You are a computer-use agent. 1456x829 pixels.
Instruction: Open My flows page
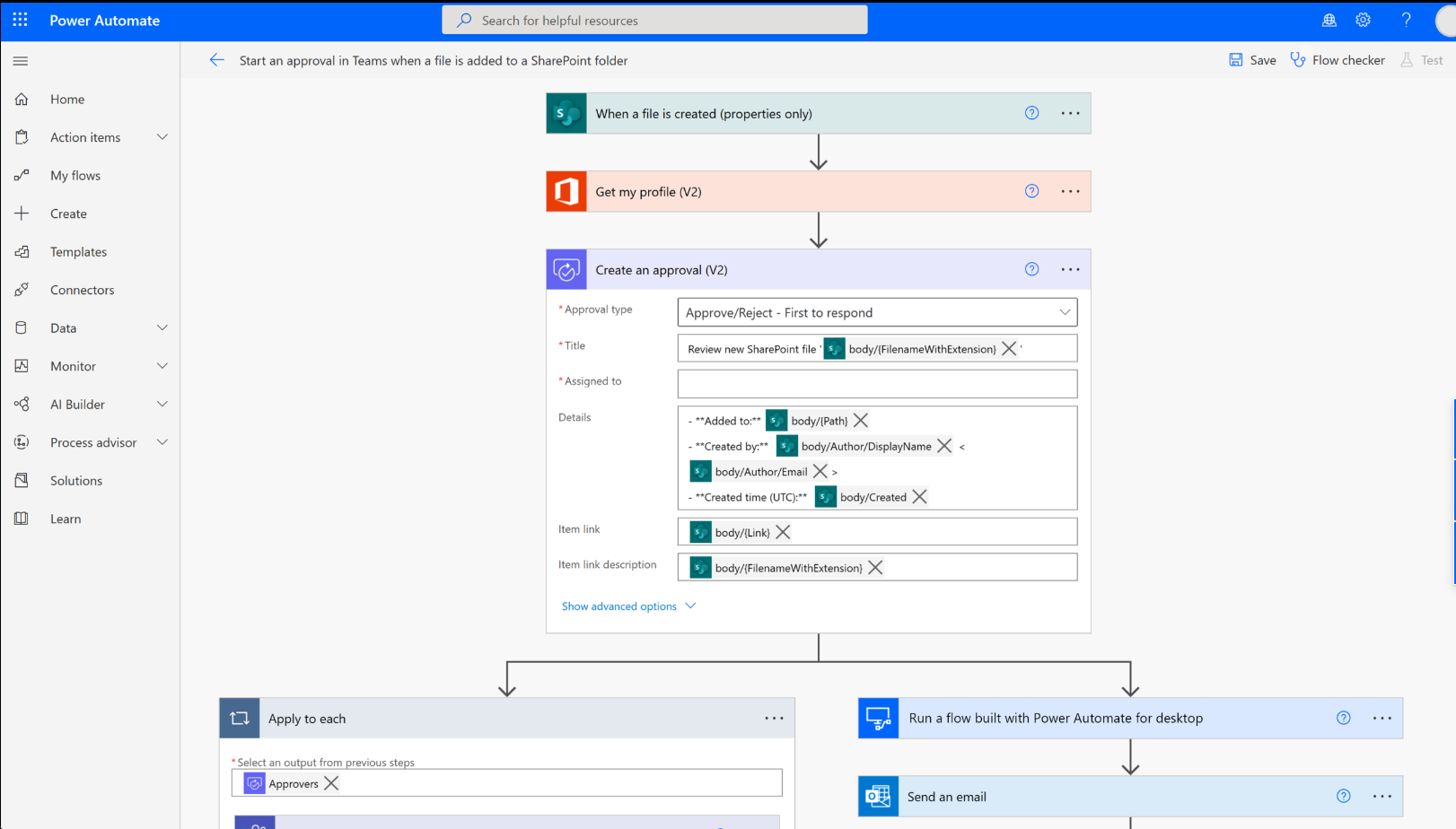coord(75,176)
